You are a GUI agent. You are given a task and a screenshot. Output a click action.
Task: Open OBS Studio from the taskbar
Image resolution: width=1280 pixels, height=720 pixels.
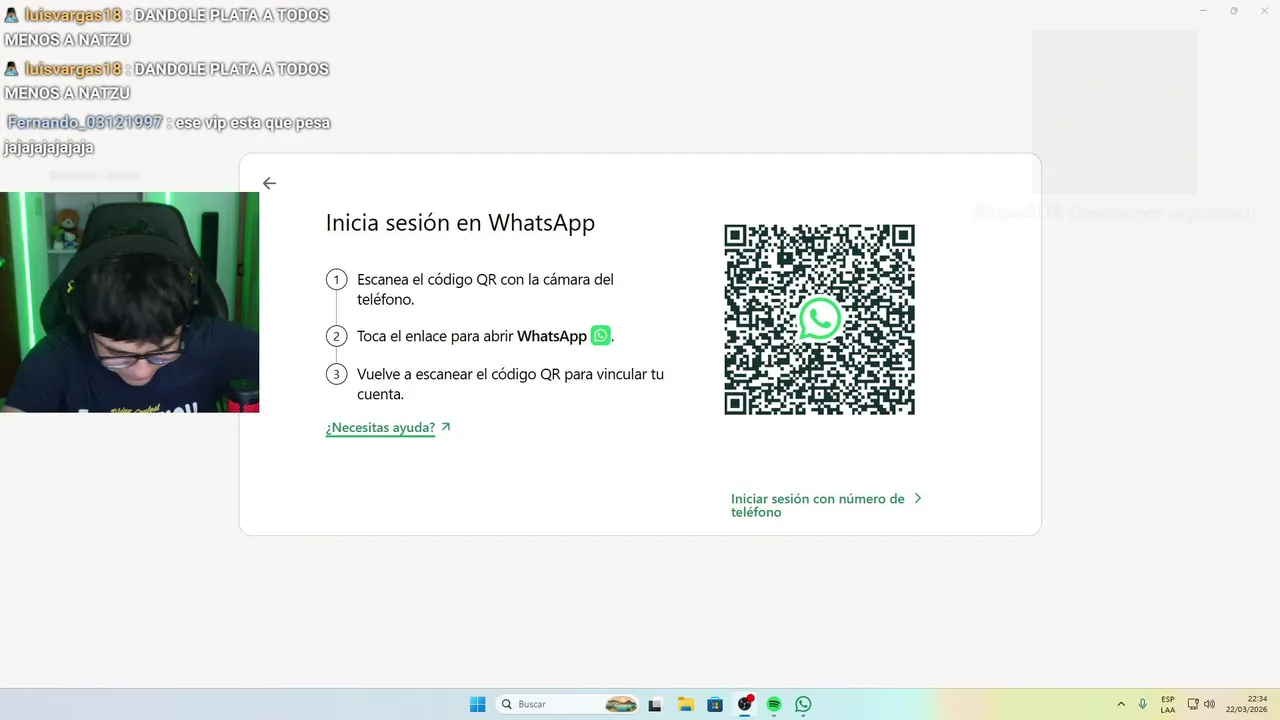(x=745, y=704)
